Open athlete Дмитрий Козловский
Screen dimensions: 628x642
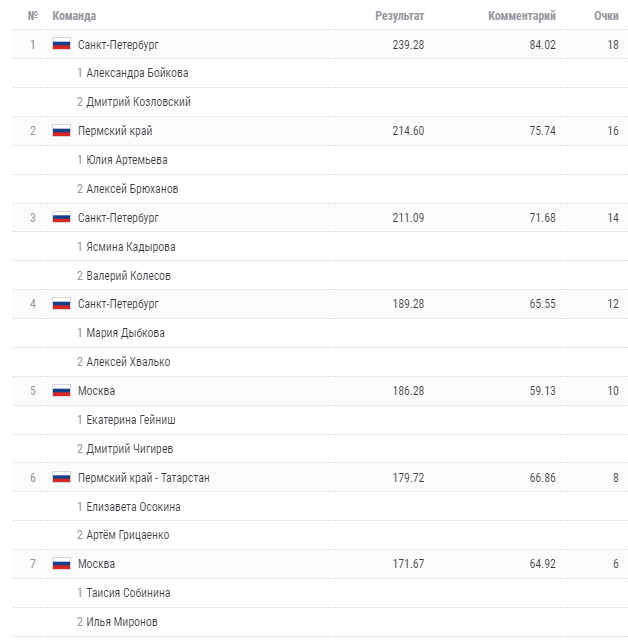pos(138,102)
